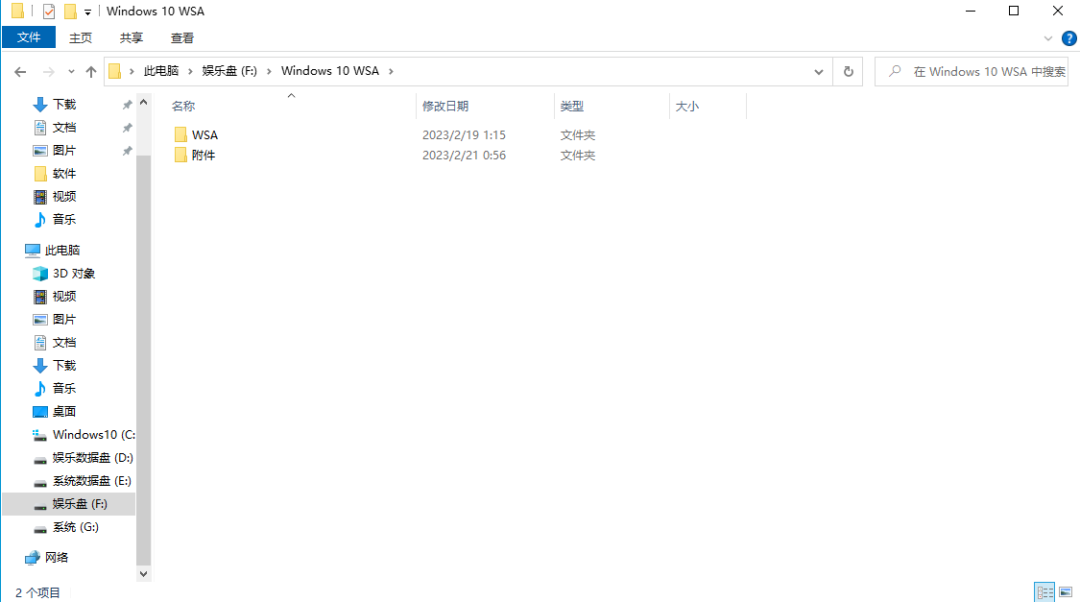The image size is (1080, 602).
Task: Click the Help question mark icon
Action: pyautogui.click(x=1069, y=38)
